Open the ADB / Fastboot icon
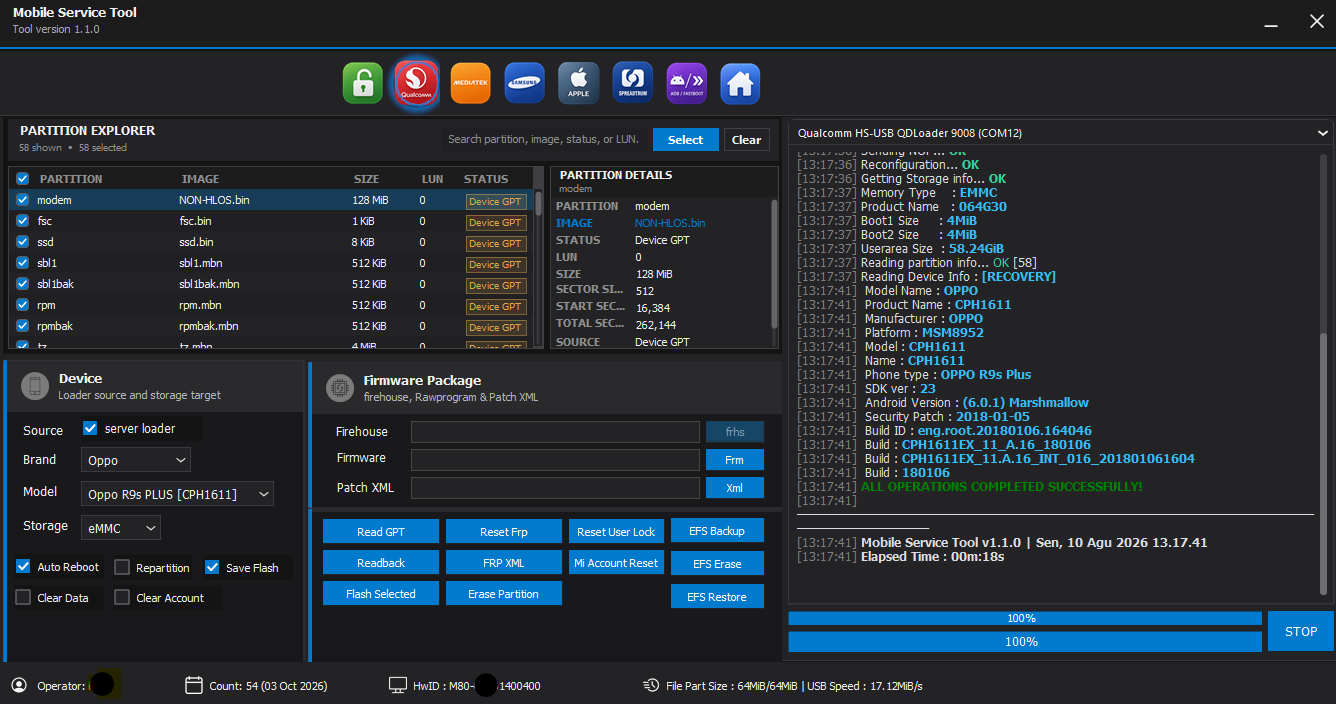The height and width of the screenshot is (704, 1336). click(x=687, y=83)
